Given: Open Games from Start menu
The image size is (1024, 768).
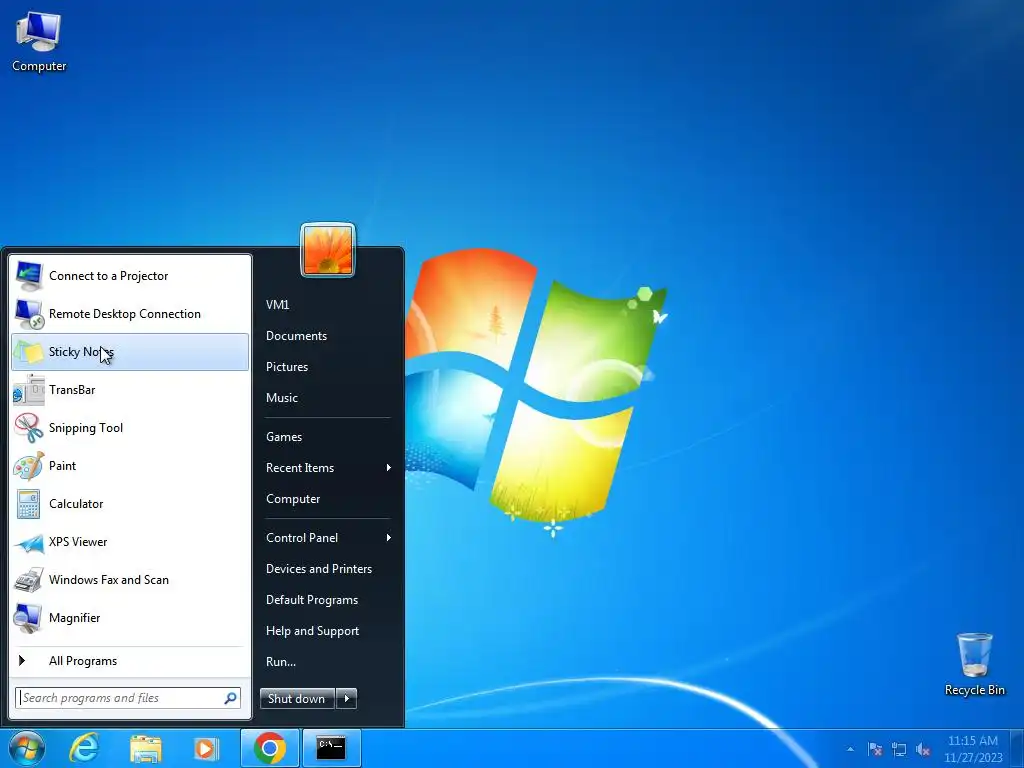Looking at the screenshot, I should click(284, 437).
